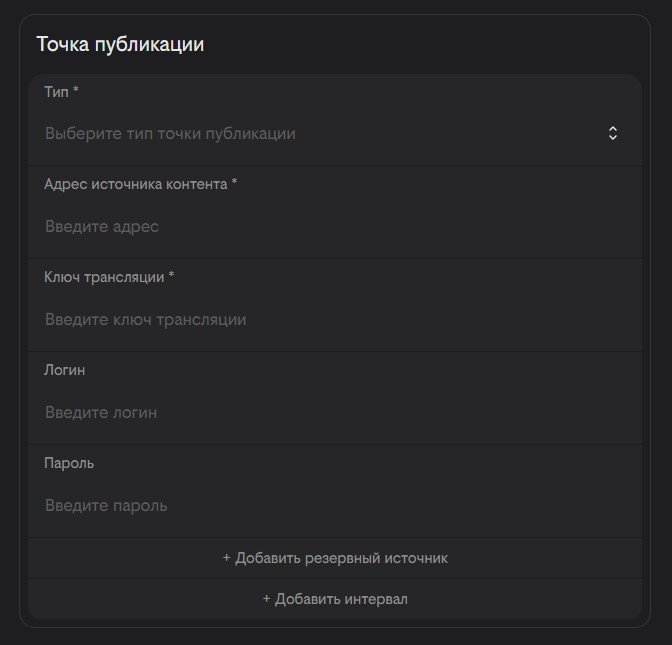Image resolution: width=672 pixels, height=645 pixels.
Task: Click the 'Тип' field label
Action: (x=56, y=91)
